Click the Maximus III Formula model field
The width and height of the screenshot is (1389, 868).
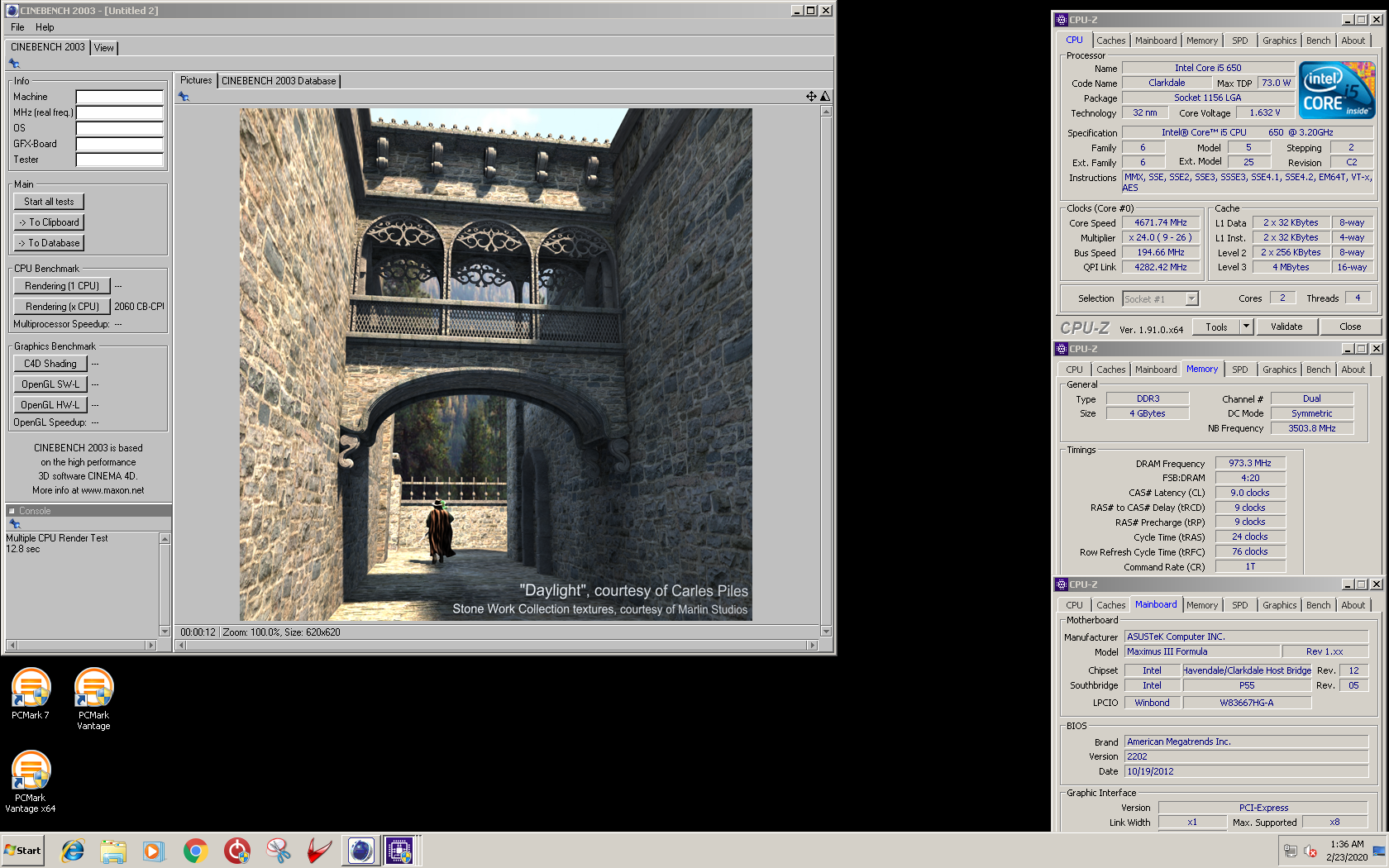[1202, 651]
